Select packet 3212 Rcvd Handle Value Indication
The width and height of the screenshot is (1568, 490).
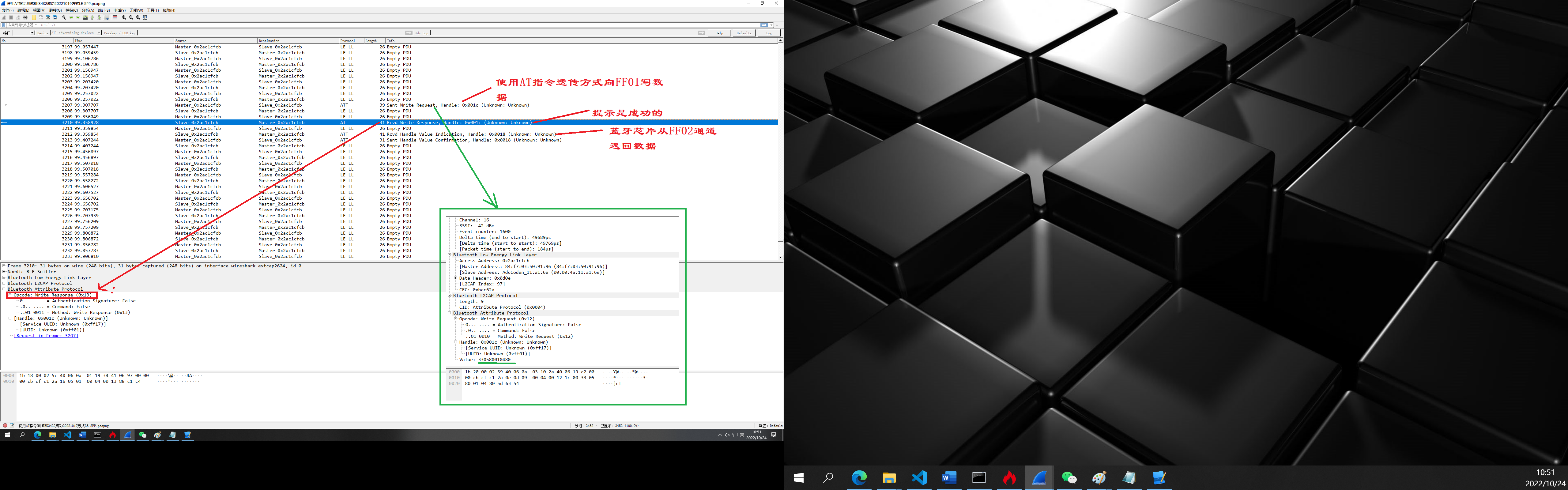[x=390, y=134]
